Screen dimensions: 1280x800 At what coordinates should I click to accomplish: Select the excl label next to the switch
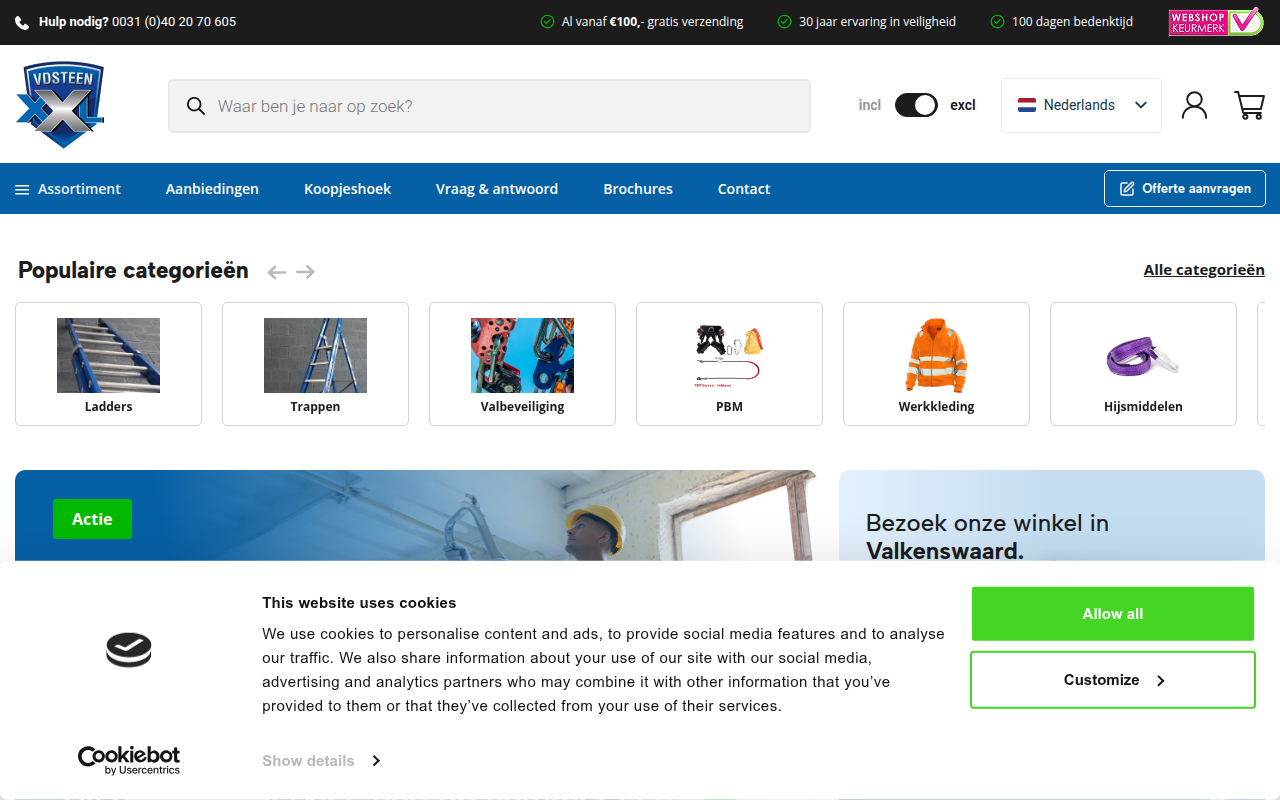click(x=963, y=105)
